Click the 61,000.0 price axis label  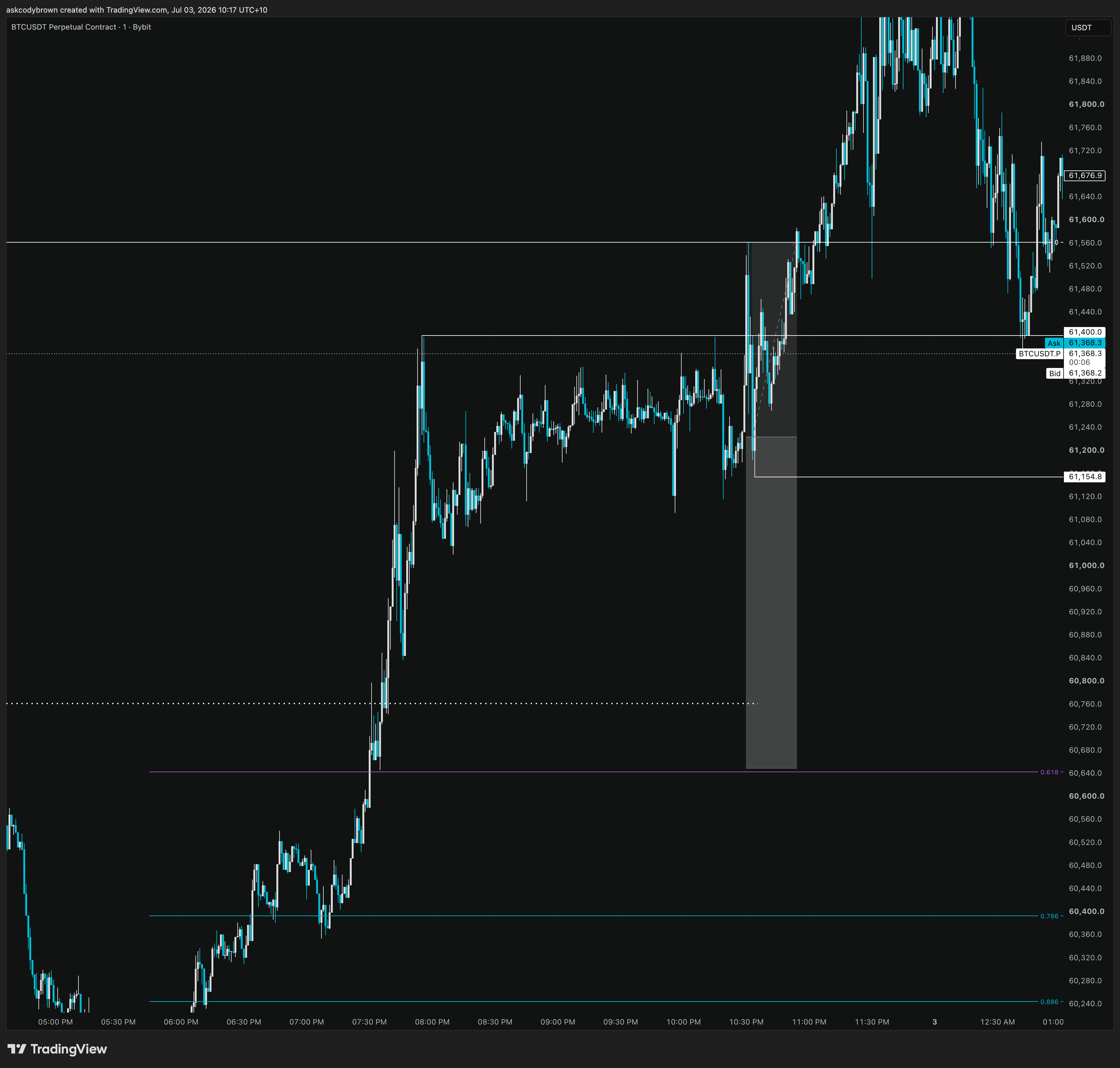point(1086,565)
